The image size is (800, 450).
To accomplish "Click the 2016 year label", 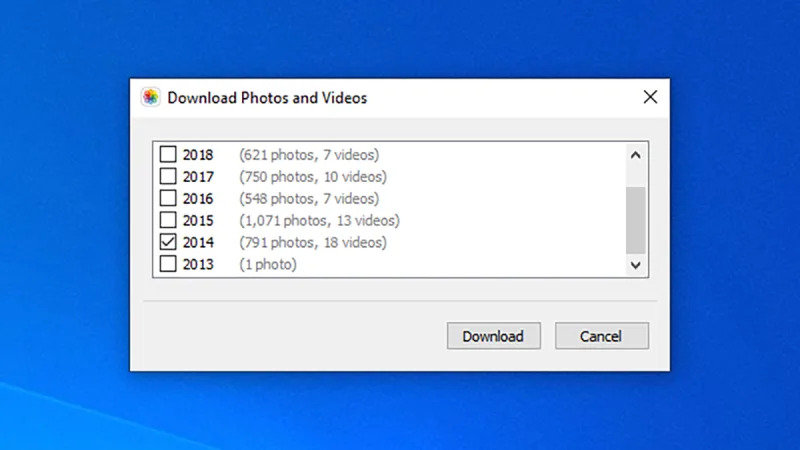I will point(198,198).
